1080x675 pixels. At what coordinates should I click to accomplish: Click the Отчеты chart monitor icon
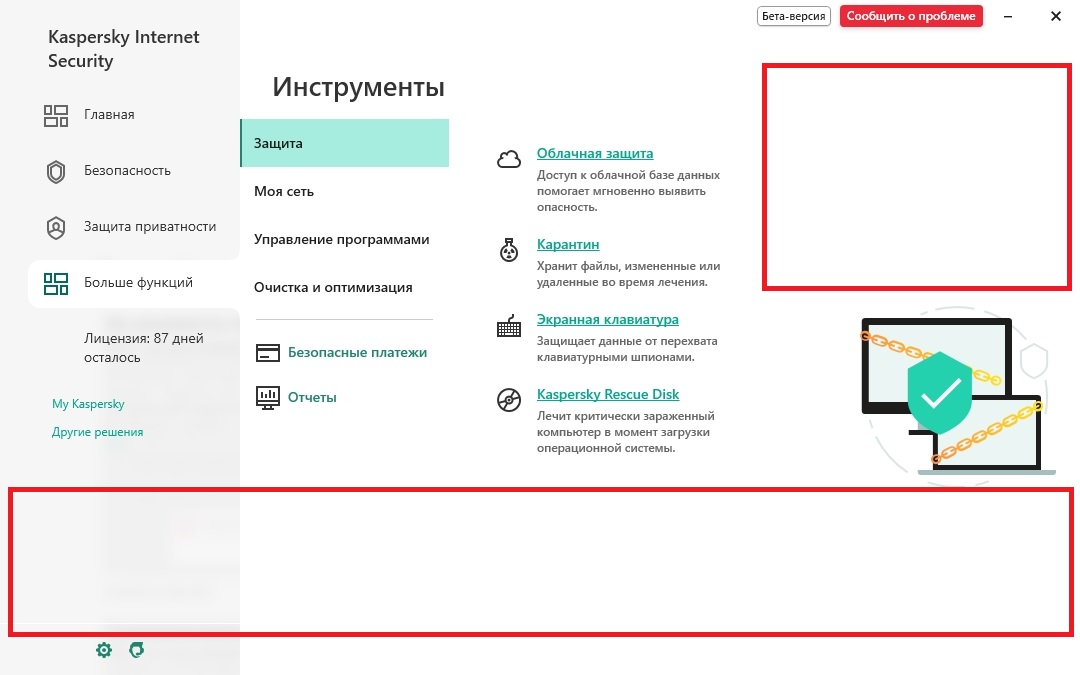pos(268,397)
